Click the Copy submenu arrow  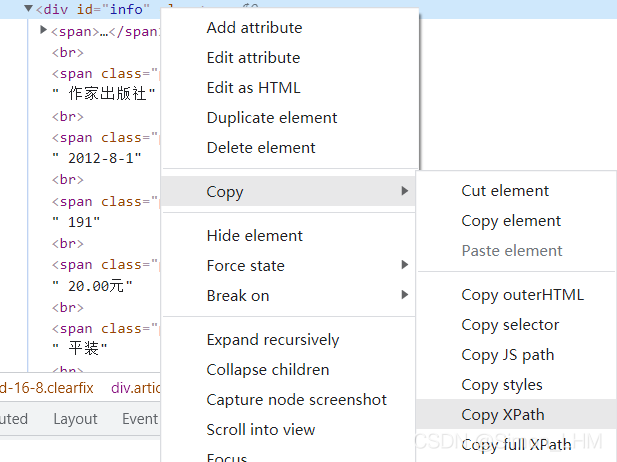coord(405,191)
